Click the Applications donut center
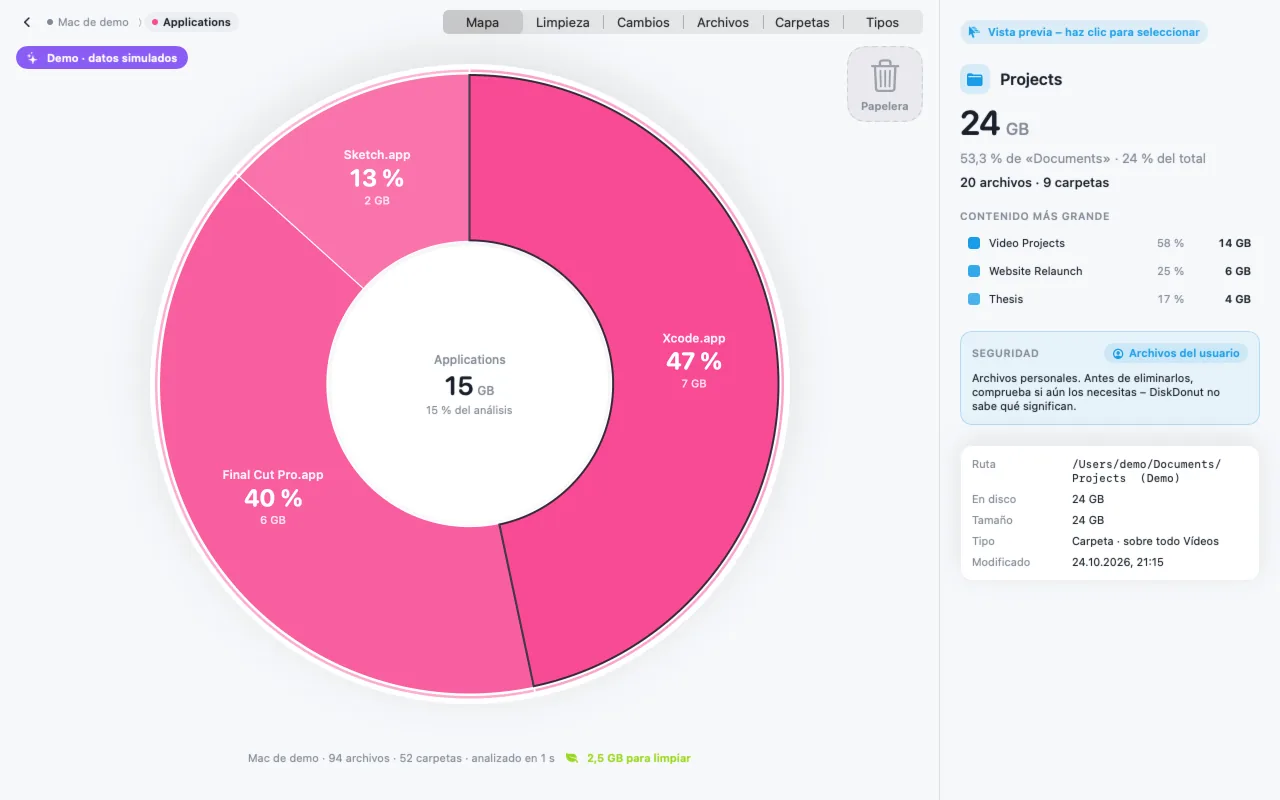The width and height of the screenshot is (1280, 800). 469,384
